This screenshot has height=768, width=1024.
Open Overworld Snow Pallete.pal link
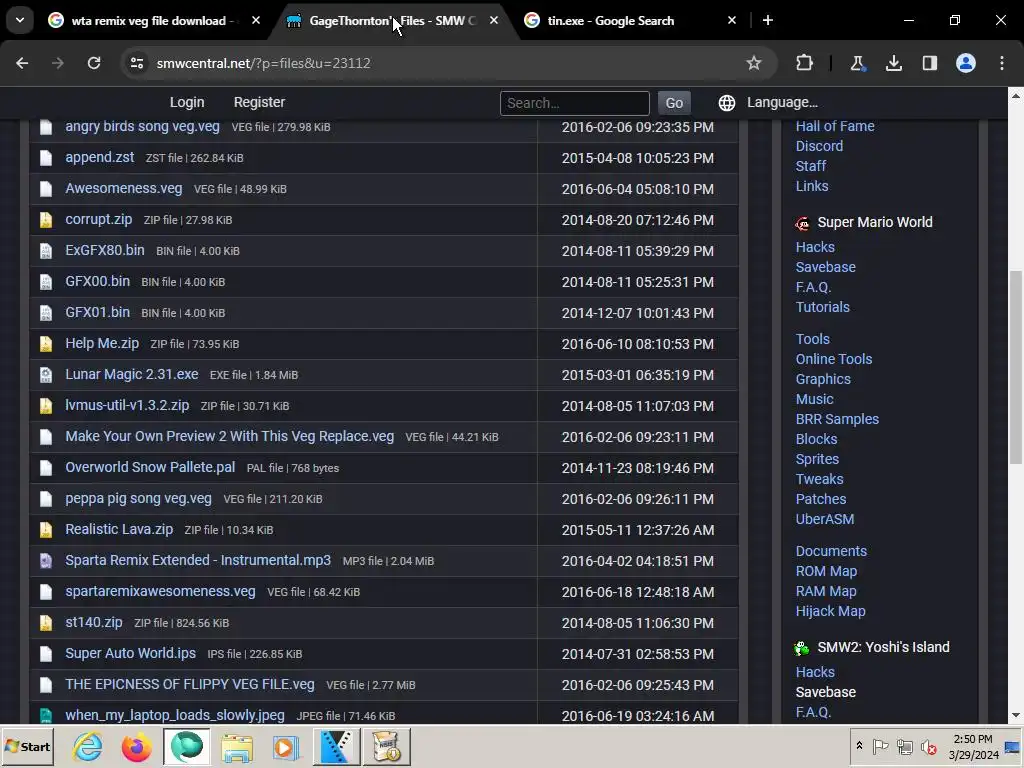(x=150, y=468)
